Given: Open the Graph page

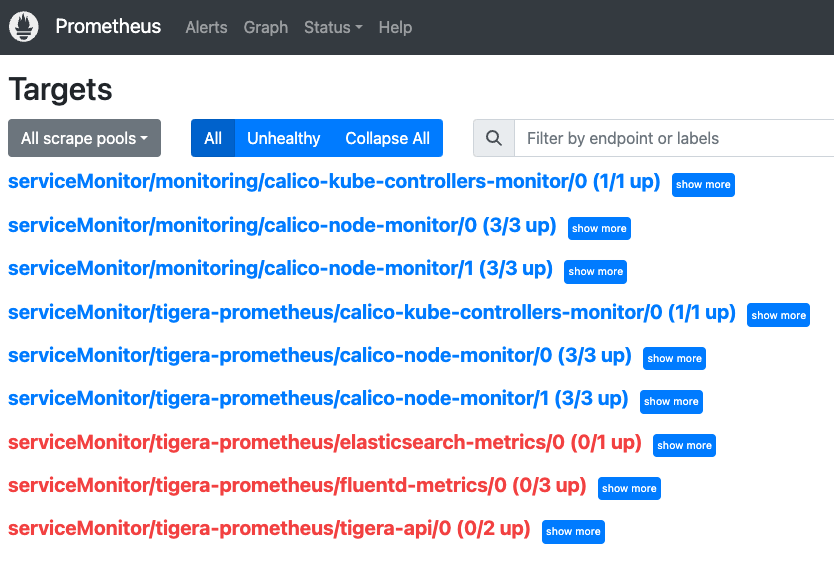Looking at the screenshot, I should [265, 27].
